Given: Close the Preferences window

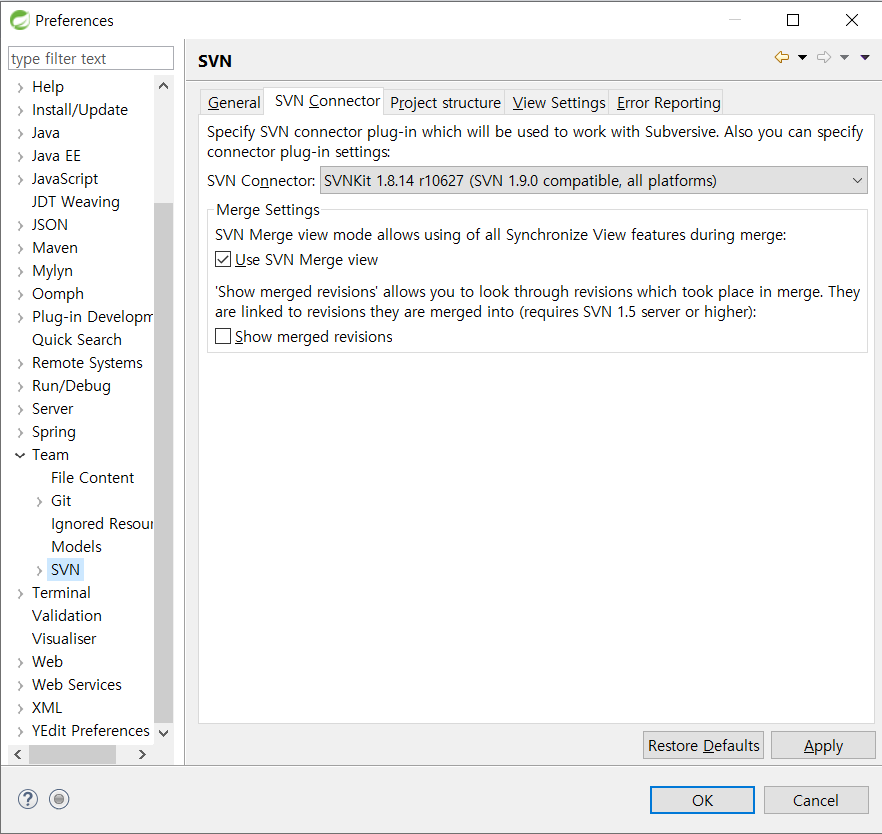Looking at the screenshot, I should pos(852,20).
